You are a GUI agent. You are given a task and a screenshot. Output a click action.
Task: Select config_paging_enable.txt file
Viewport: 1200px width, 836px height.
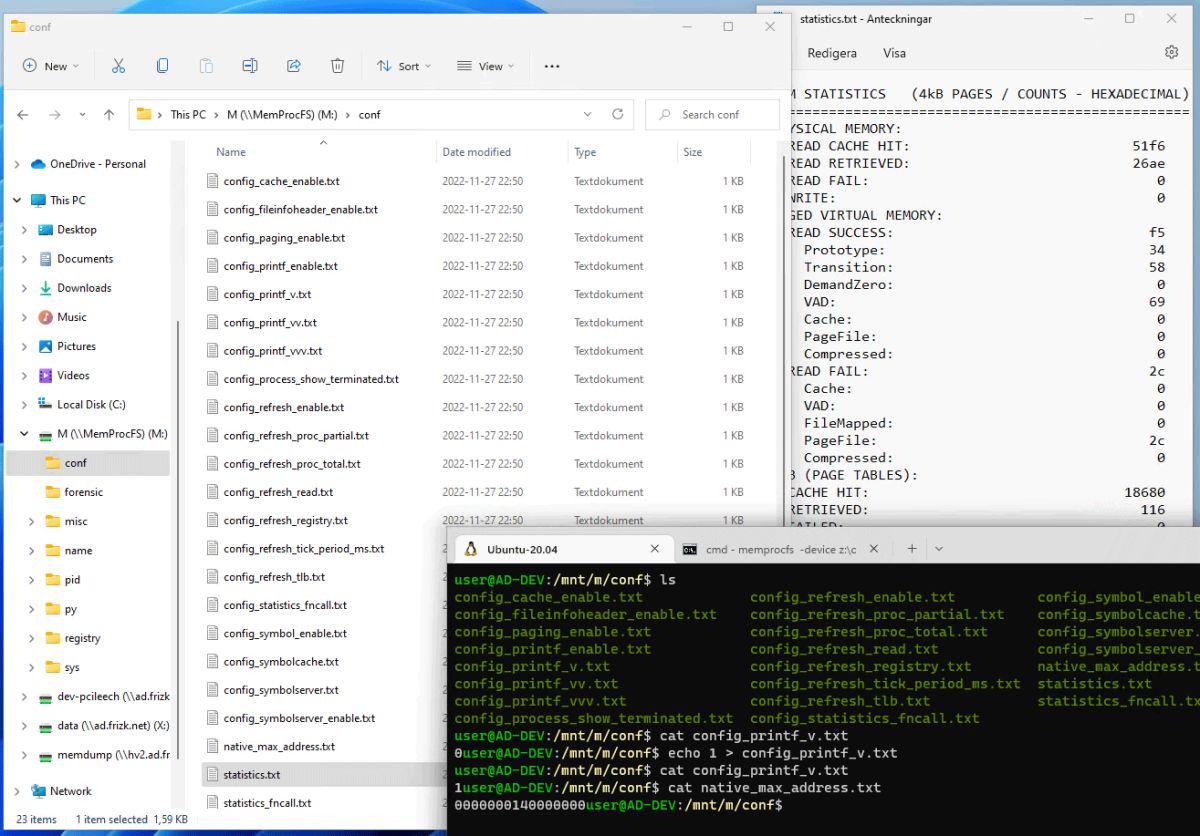click(x=284, y=238)
